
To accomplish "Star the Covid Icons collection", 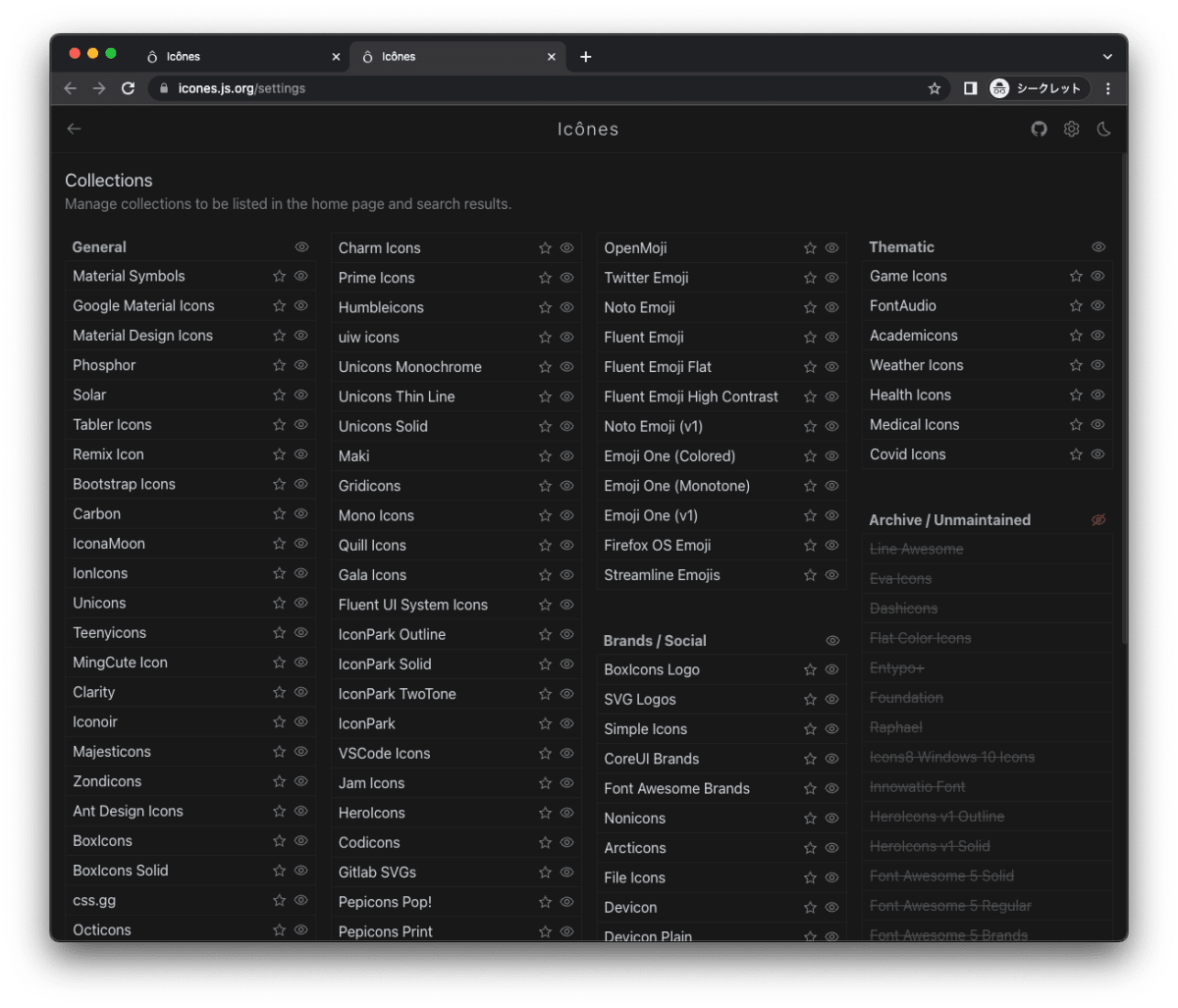I will [x=1076, y=454].
